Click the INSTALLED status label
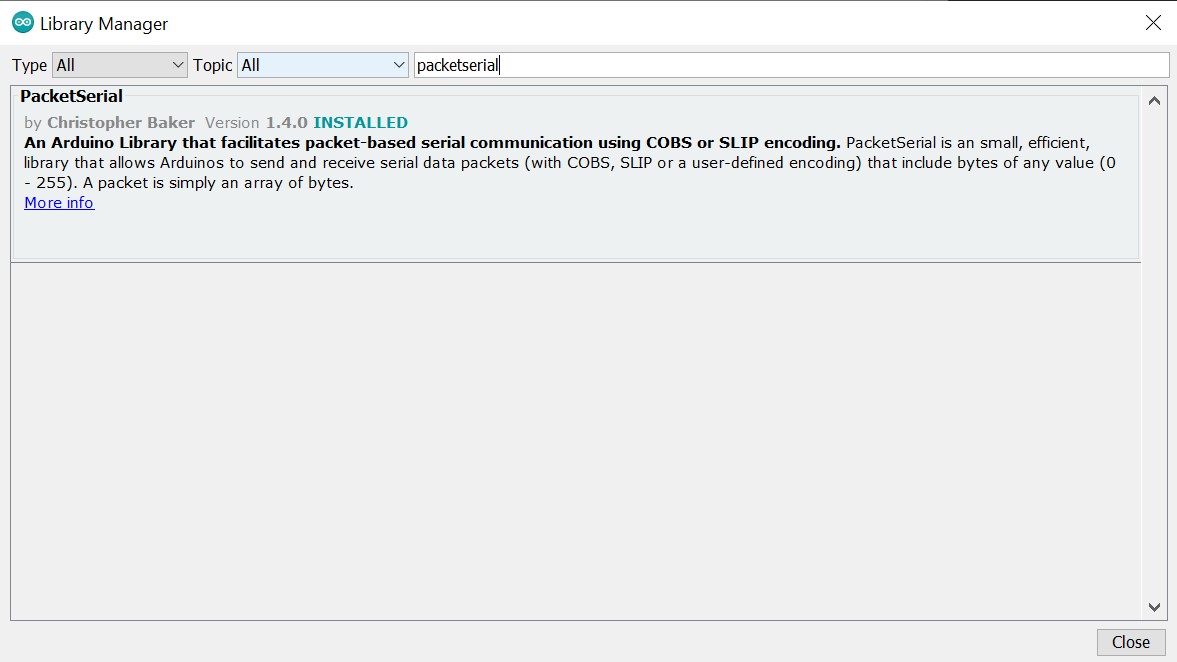Image resolution: width=1177 pixels, height=662 pixels. coord(360,122)
